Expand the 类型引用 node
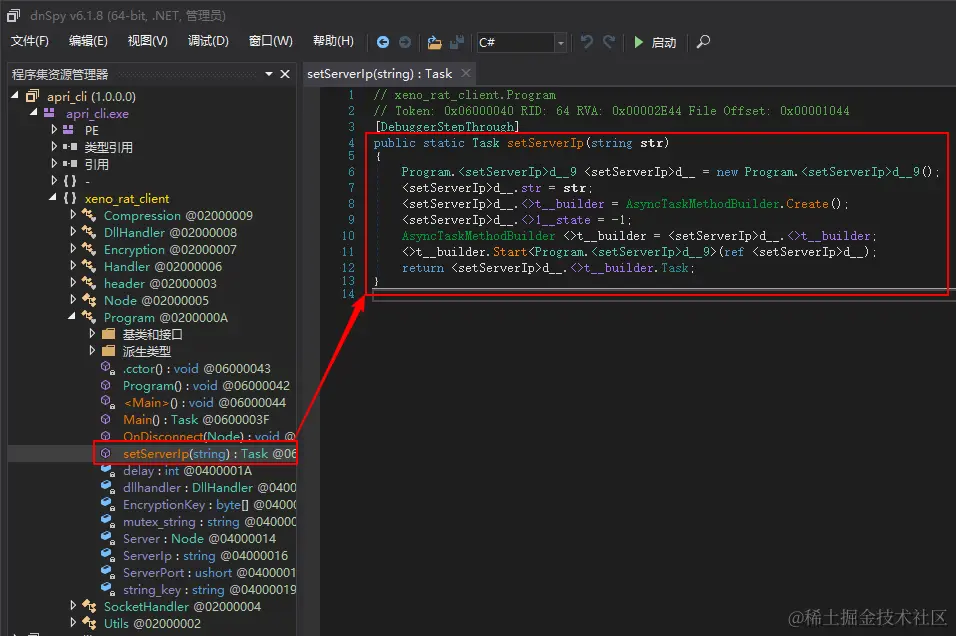 point(54,147)
